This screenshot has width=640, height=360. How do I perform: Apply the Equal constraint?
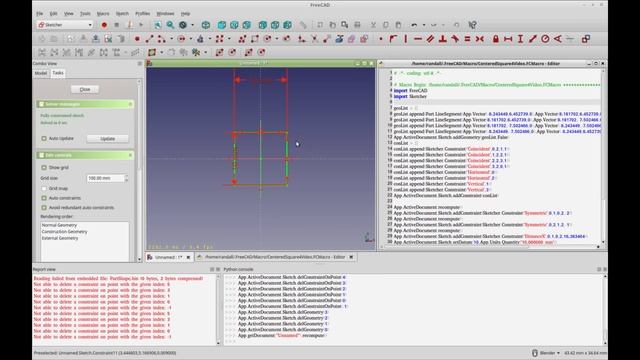pos(467,39)
